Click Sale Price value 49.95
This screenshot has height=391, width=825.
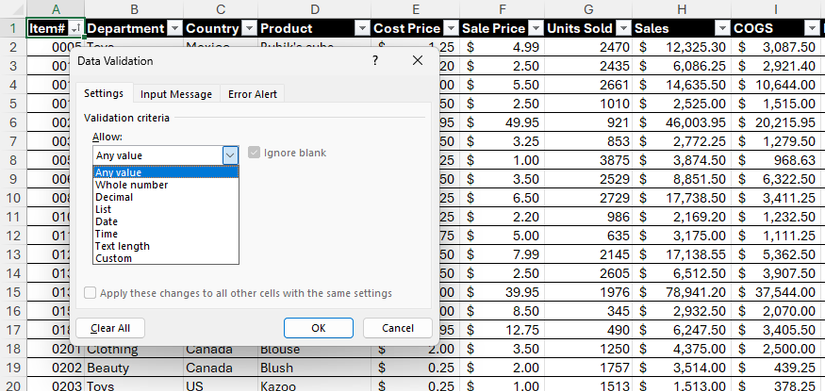[502, 123]
